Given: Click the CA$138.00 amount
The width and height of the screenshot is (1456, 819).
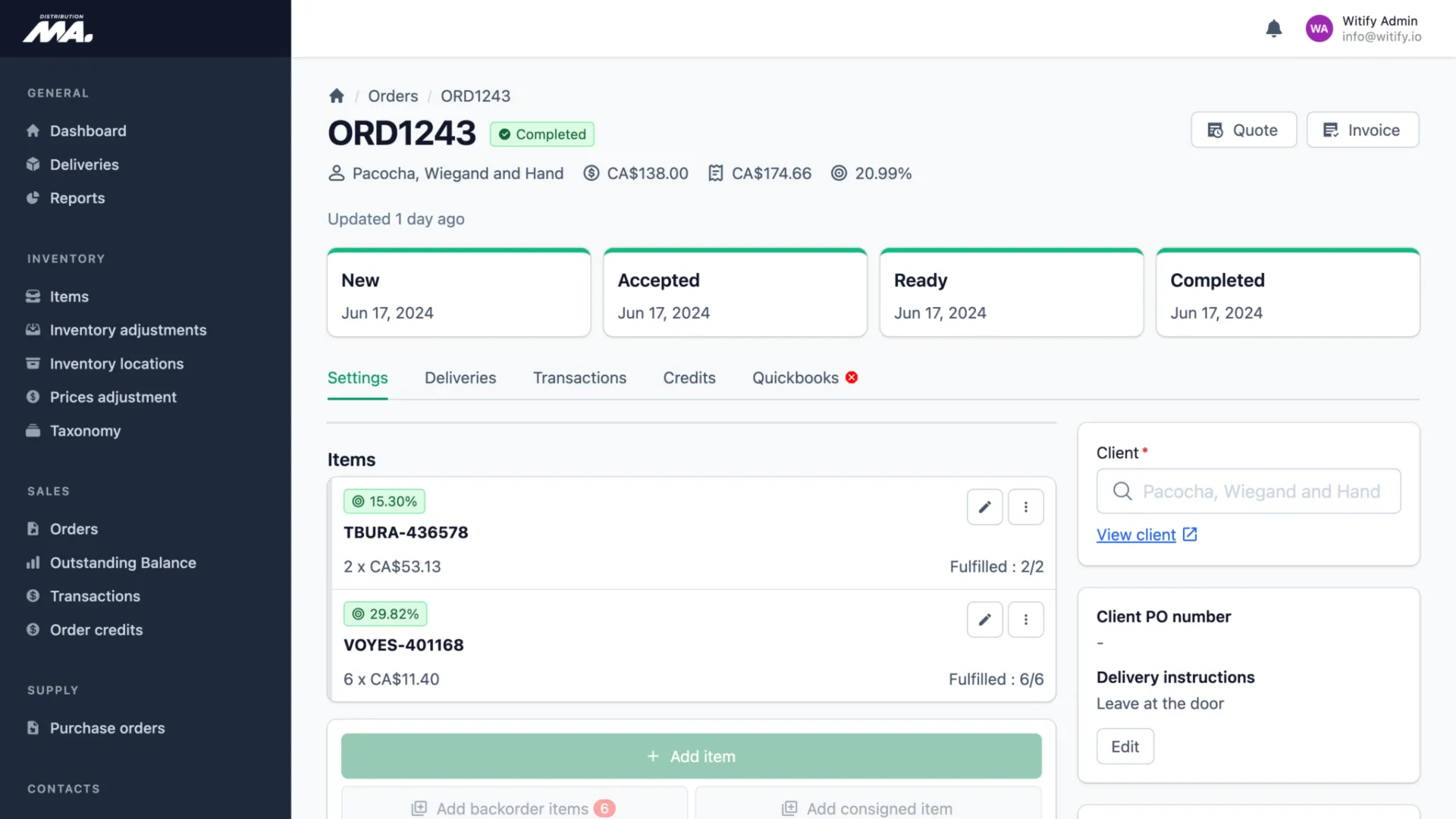Looking at the screenshot, I should (648, 174).
